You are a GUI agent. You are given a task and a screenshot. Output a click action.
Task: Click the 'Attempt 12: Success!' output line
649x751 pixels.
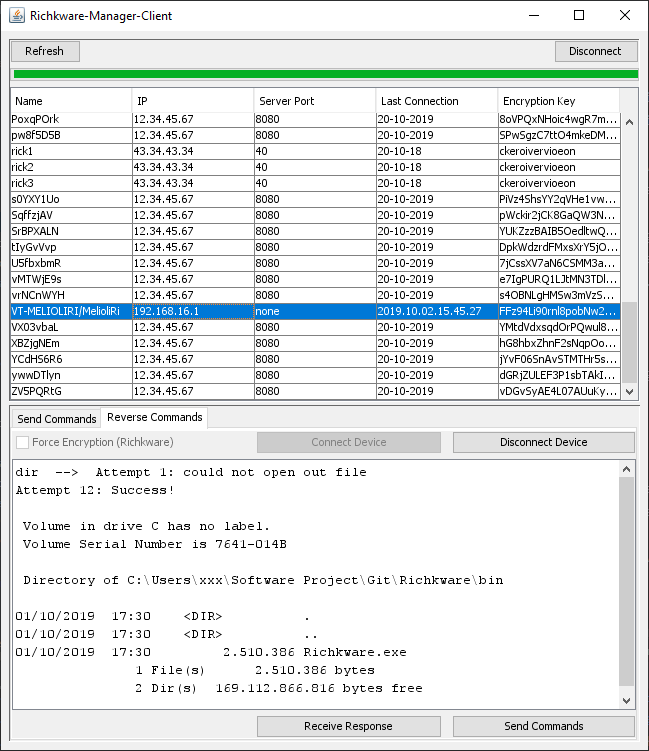(95, 490)
